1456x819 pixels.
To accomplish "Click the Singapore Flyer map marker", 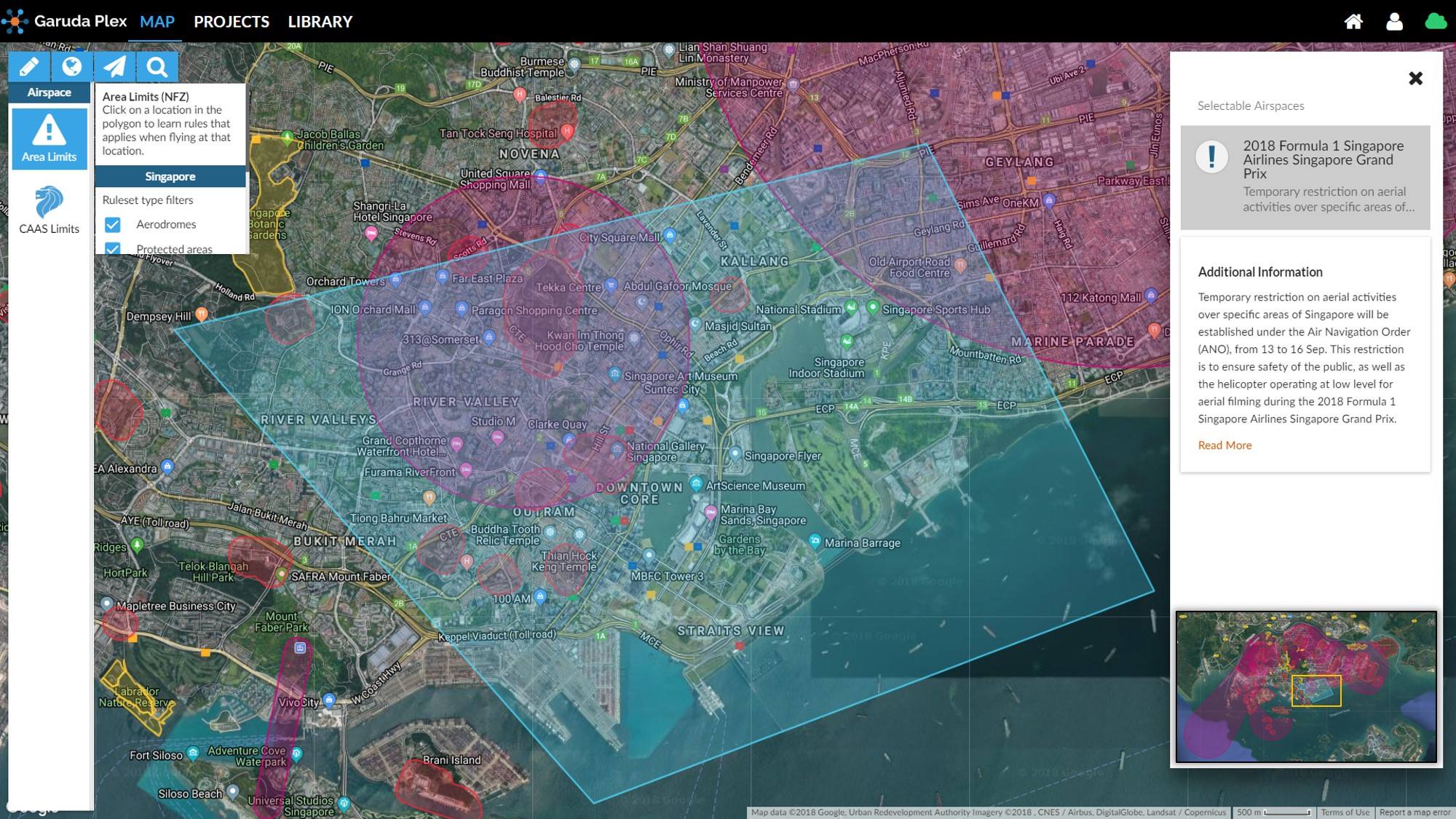I will (x=736, y=454).
